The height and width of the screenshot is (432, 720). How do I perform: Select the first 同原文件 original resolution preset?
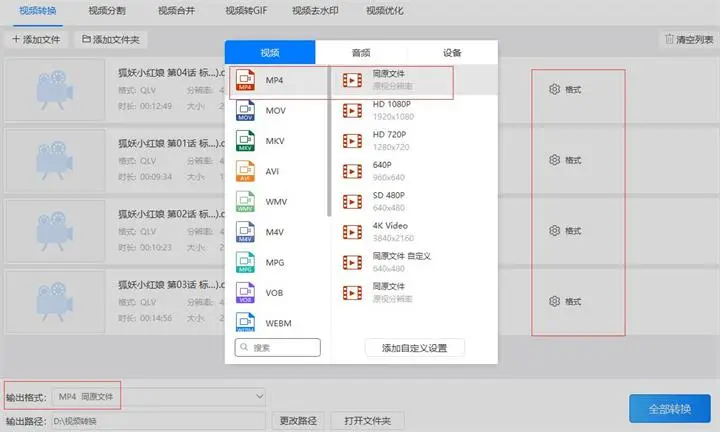(x=414, y=80)
